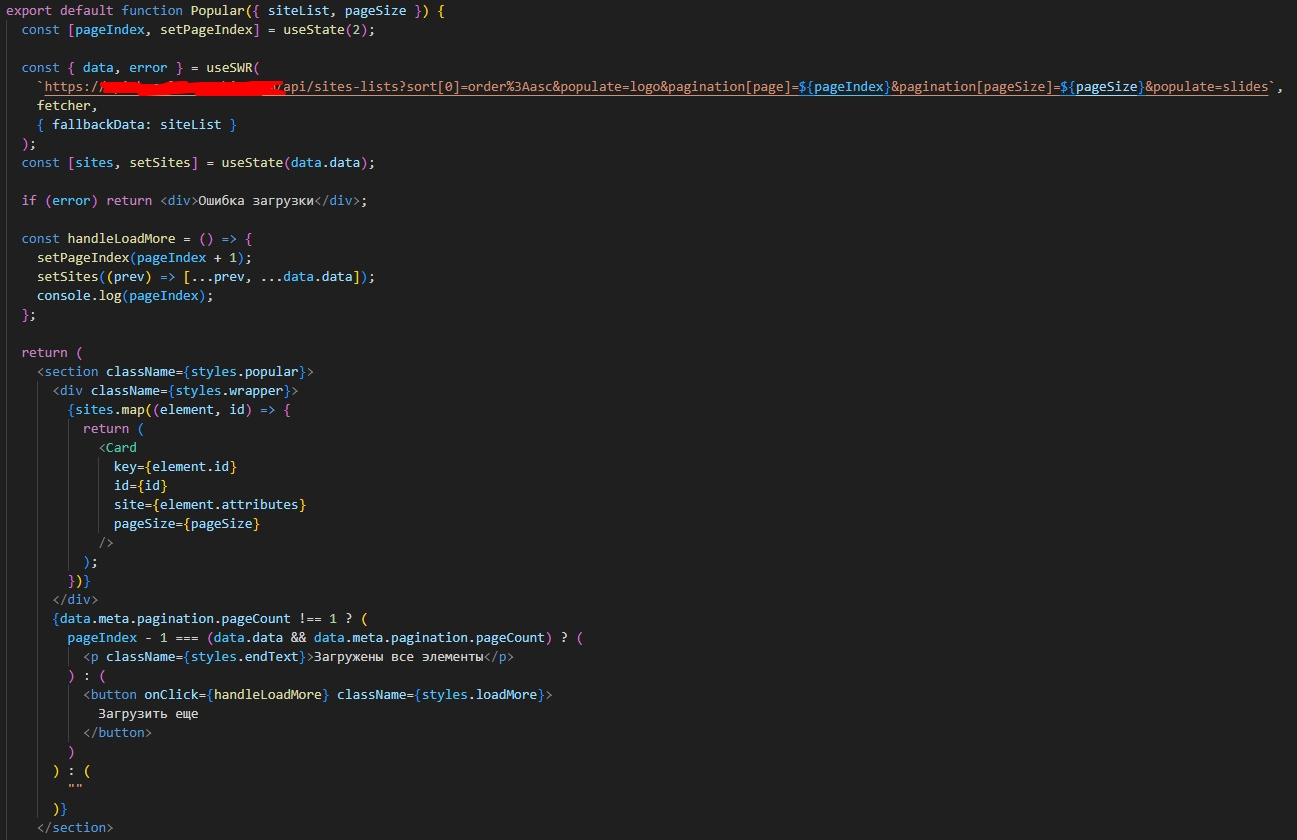
Task: Click the "useSWR(" call
Action: (x=233, y=67)
